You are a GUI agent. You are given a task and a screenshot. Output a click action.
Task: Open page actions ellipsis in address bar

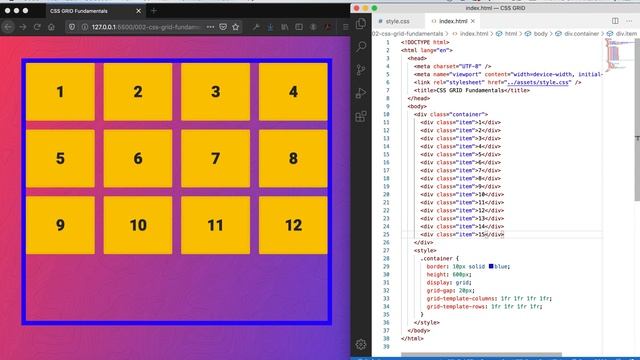click(x=210, y=27)
